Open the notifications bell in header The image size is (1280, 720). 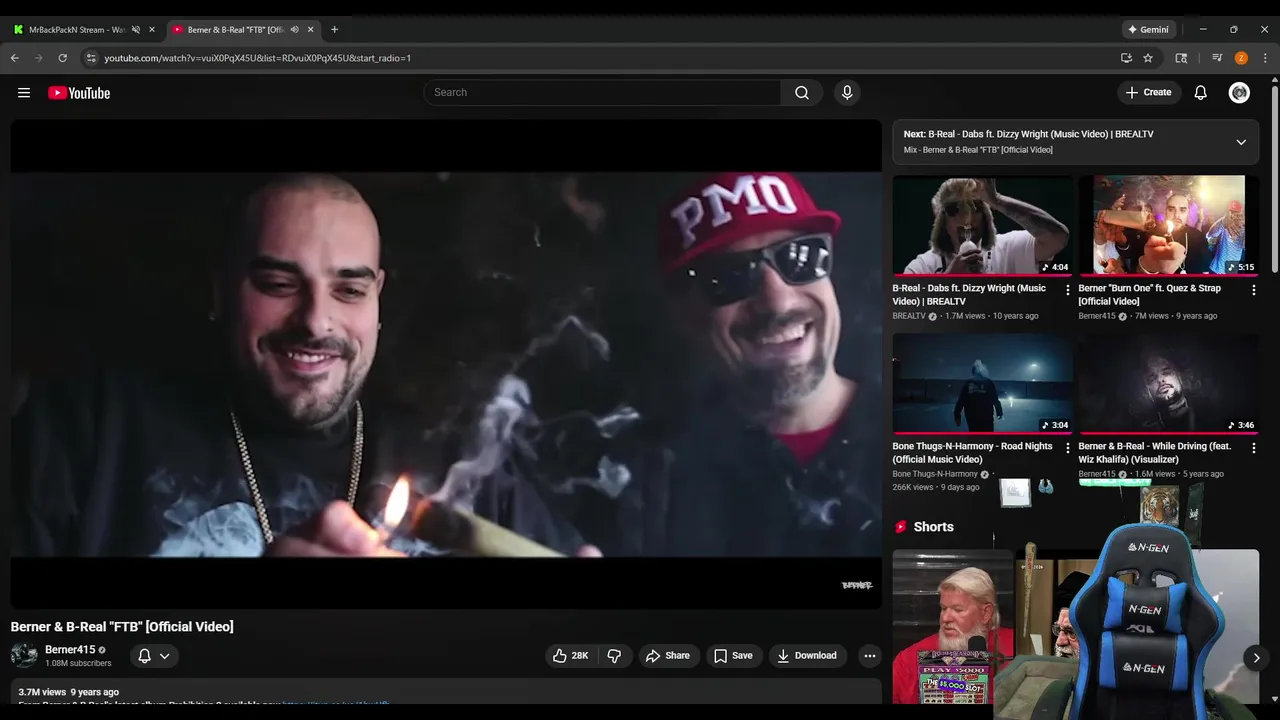(1201, 93)
